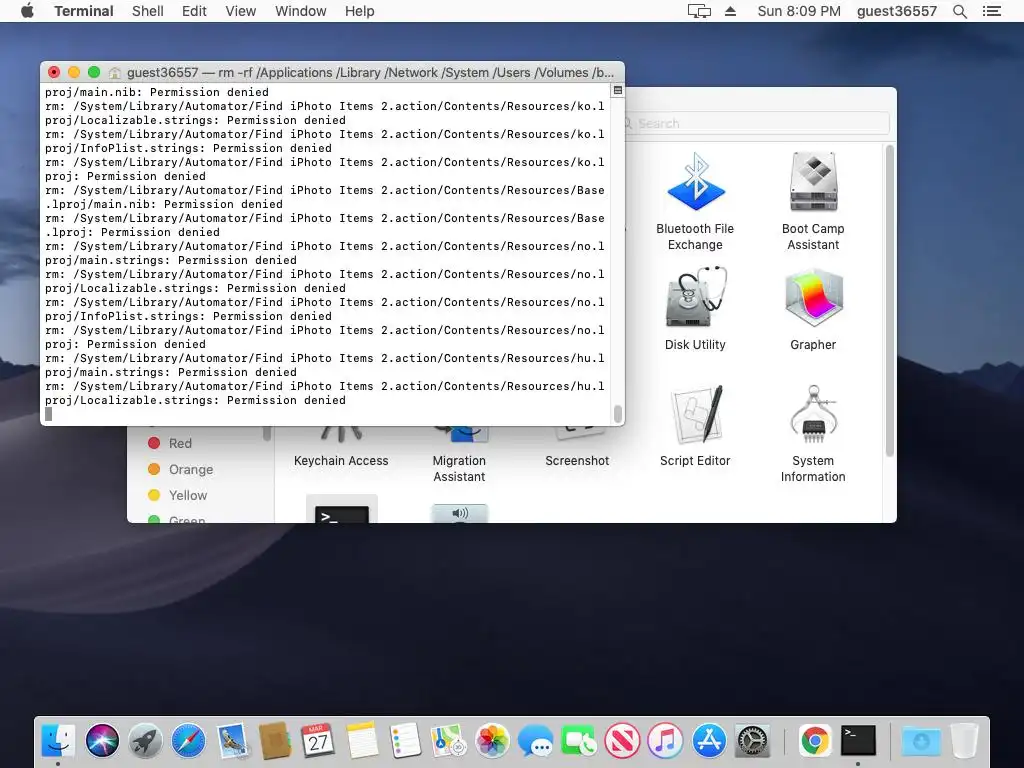This screenshot has height=768, width=1024.
Task: Open Downloads folder in Dock
Action: [921, 741]
